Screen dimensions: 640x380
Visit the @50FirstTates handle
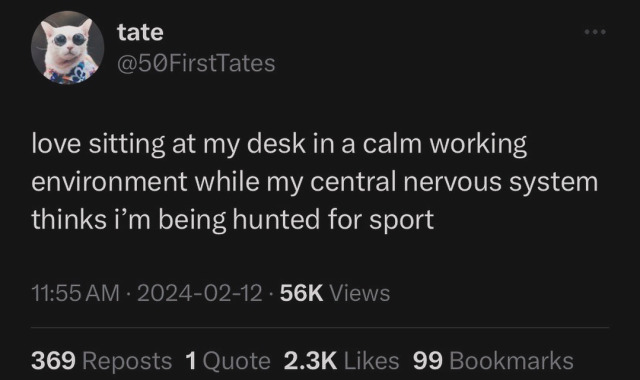[196, 63]
